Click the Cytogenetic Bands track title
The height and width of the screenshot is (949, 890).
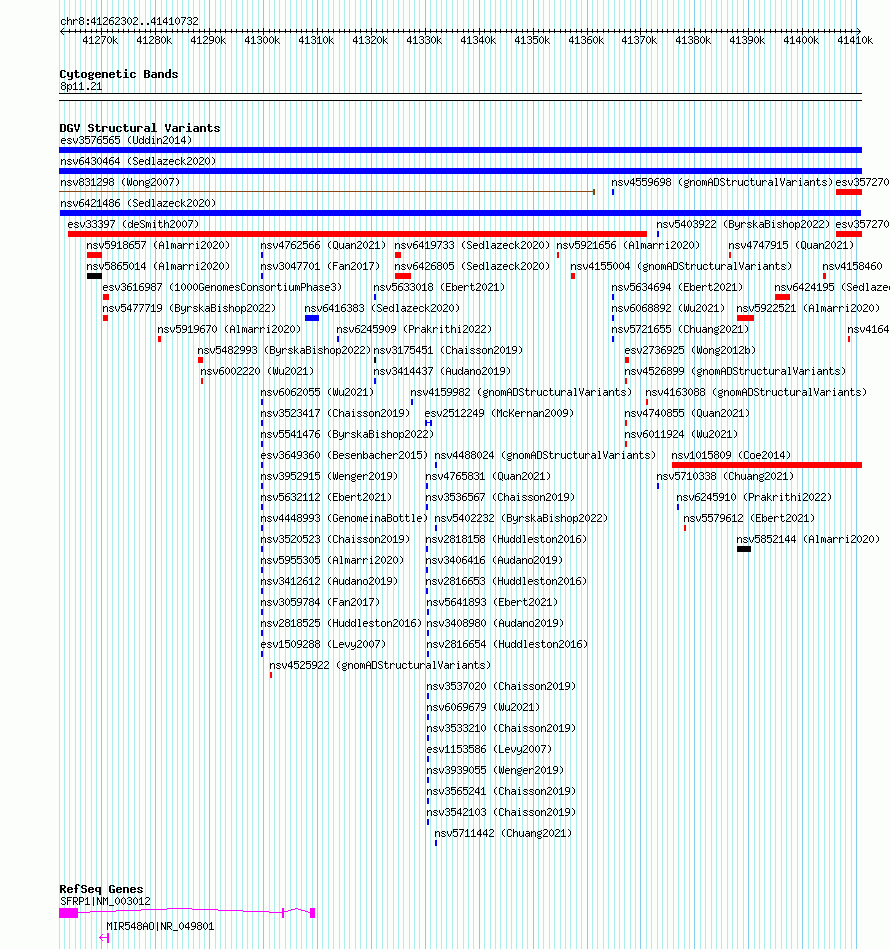pyautogui.click(x=119, y=74)
